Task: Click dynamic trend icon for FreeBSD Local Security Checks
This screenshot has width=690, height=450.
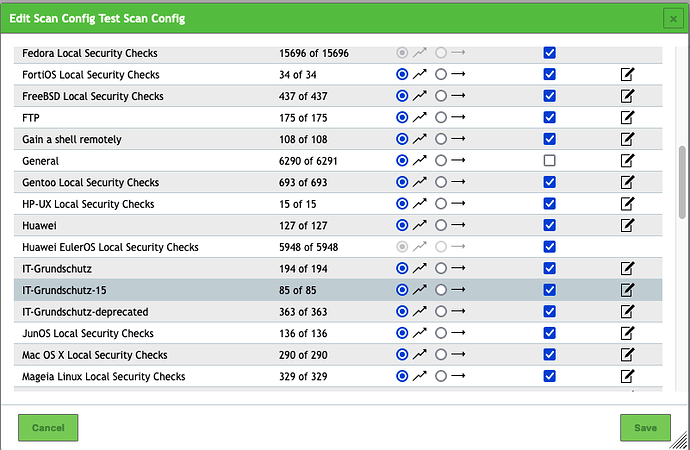Action: [420, 96]
